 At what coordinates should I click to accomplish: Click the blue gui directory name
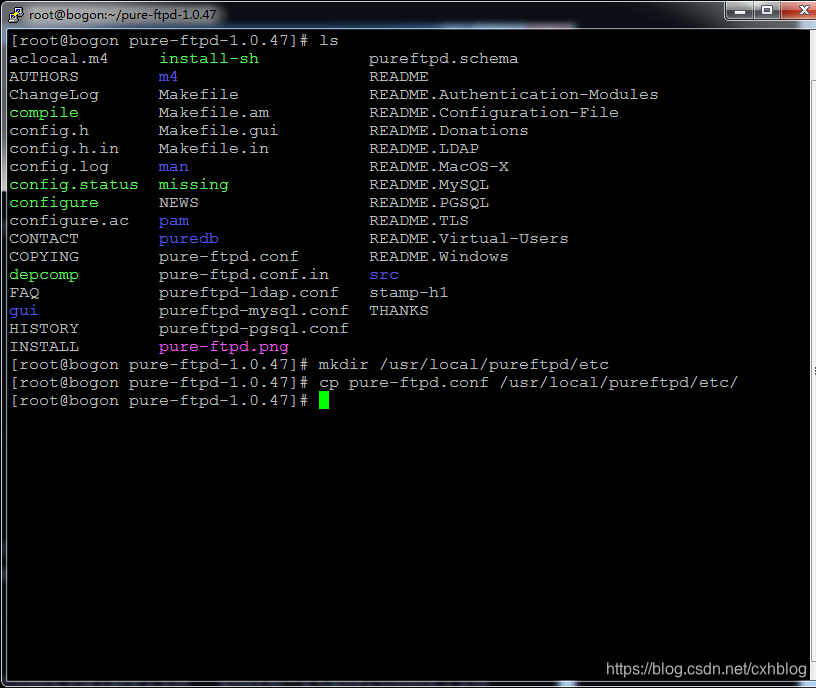coord(23,311)
